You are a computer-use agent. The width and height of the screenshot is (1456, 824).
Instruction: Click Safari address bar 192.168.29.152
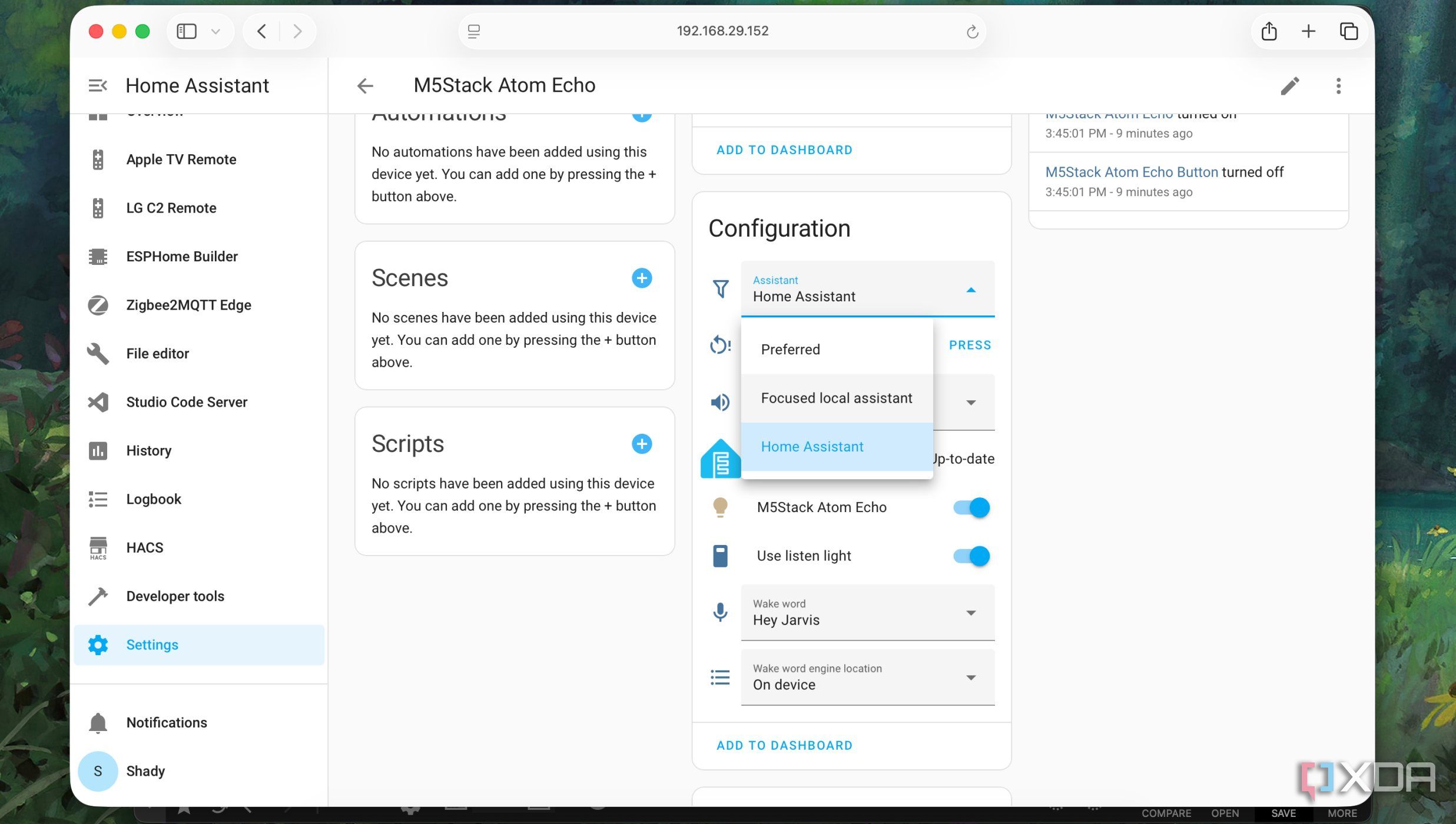click(x=722, y=31)
